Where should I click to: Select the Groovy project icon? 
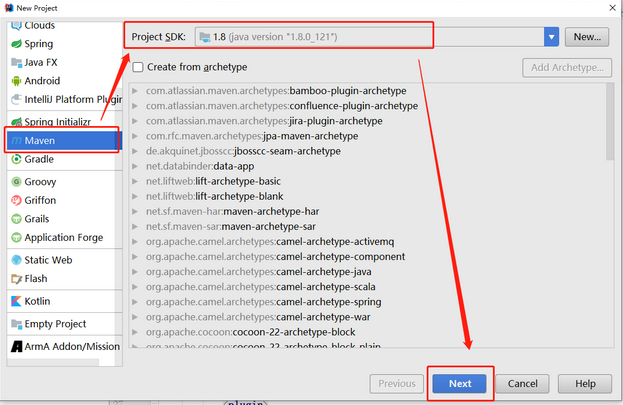coord(16,182)
